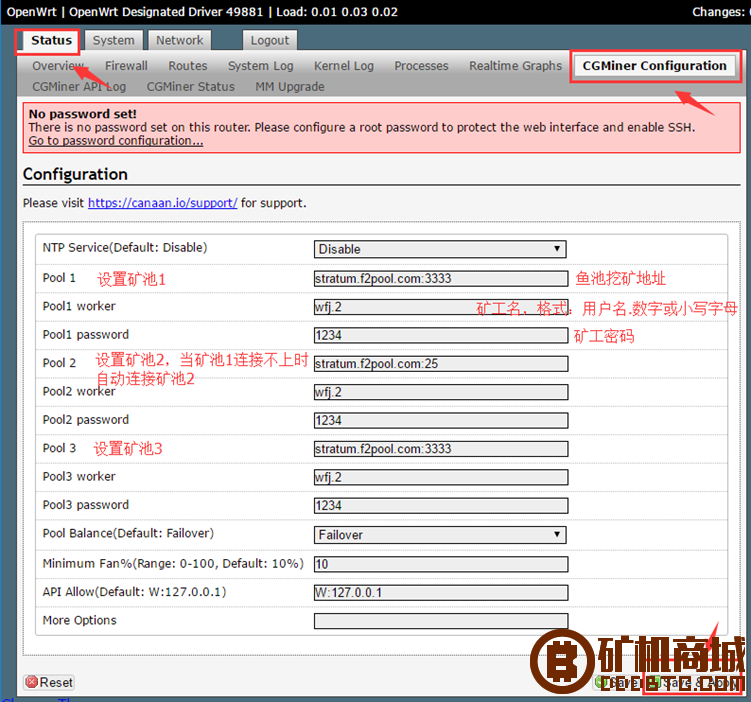The height and width of the screenshot is (702, 751).
Task: Open the Firewall status page
Action: pyautogui.click(x=126, y=66)
